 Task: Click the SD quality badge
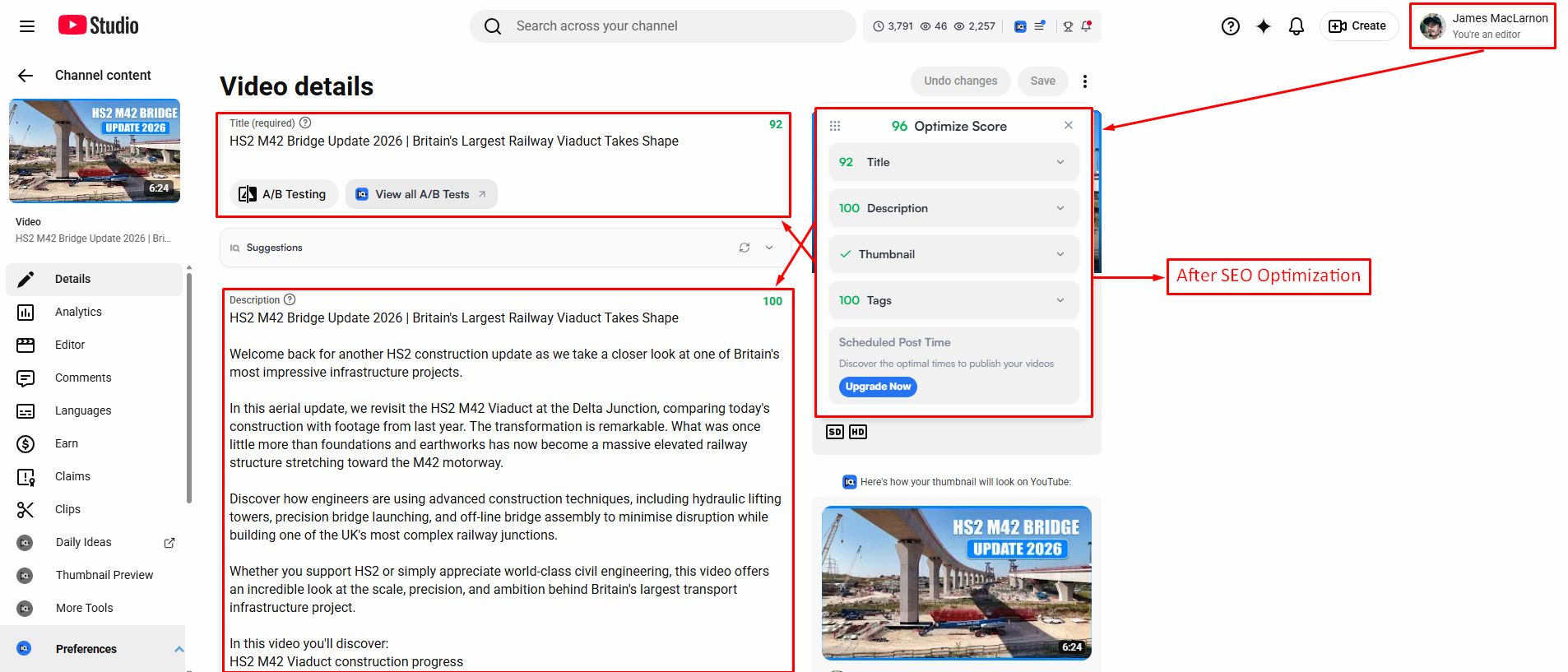coord(835,432)
